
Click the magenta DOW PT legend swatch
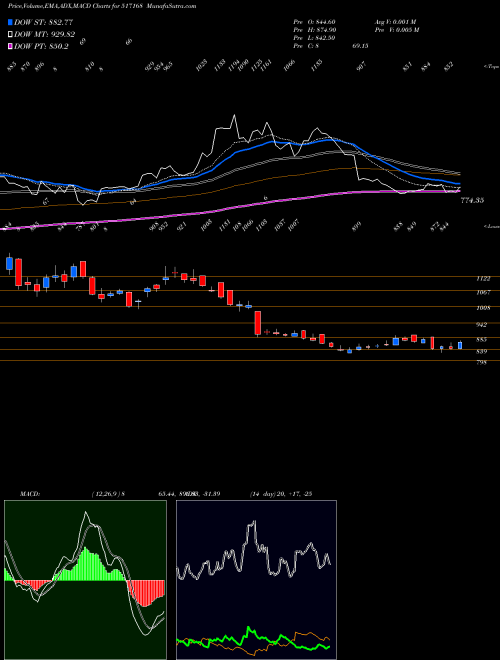(10, 46)
